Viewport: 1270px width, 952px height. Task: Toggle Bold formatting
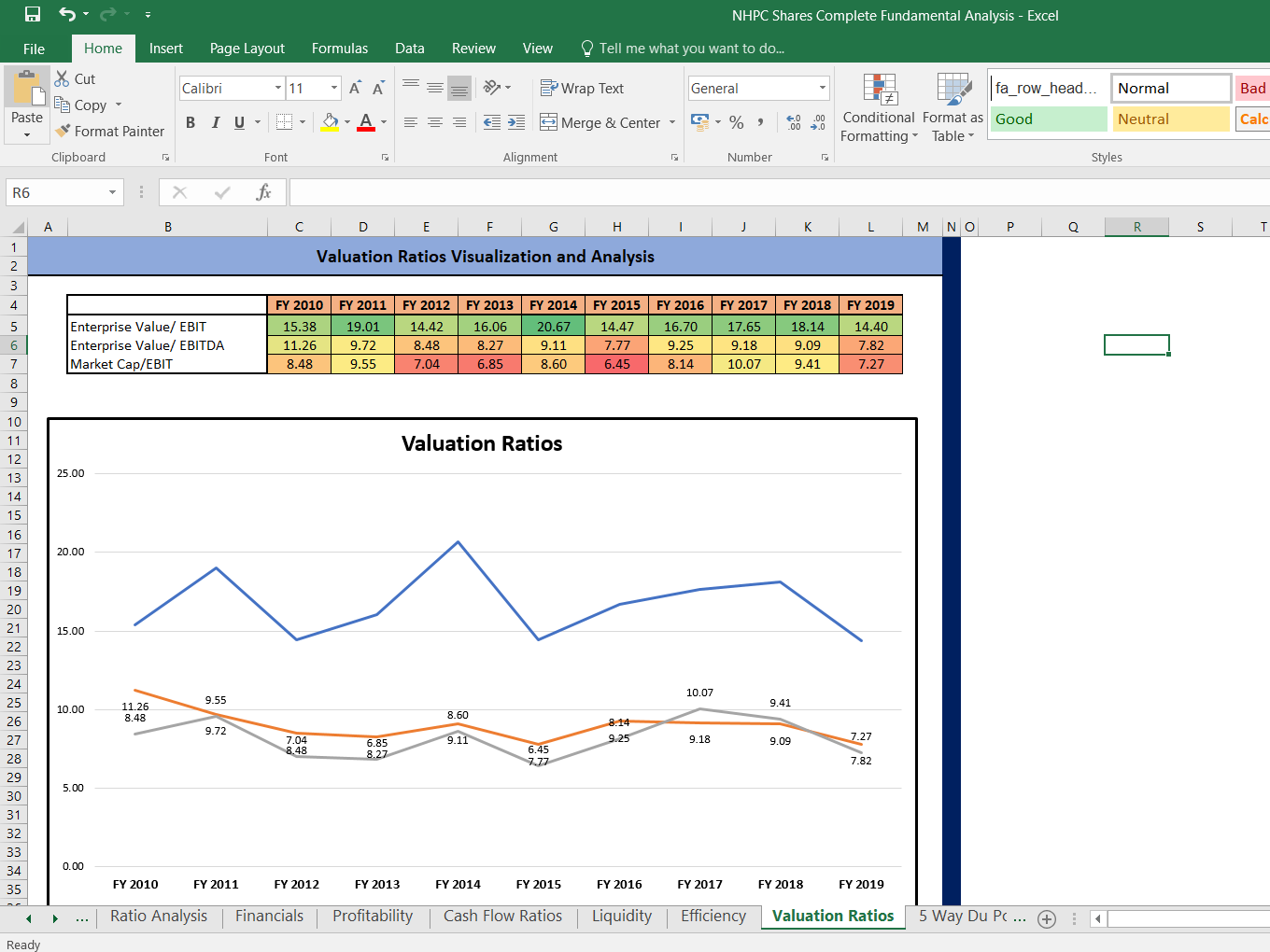(190, 122)
